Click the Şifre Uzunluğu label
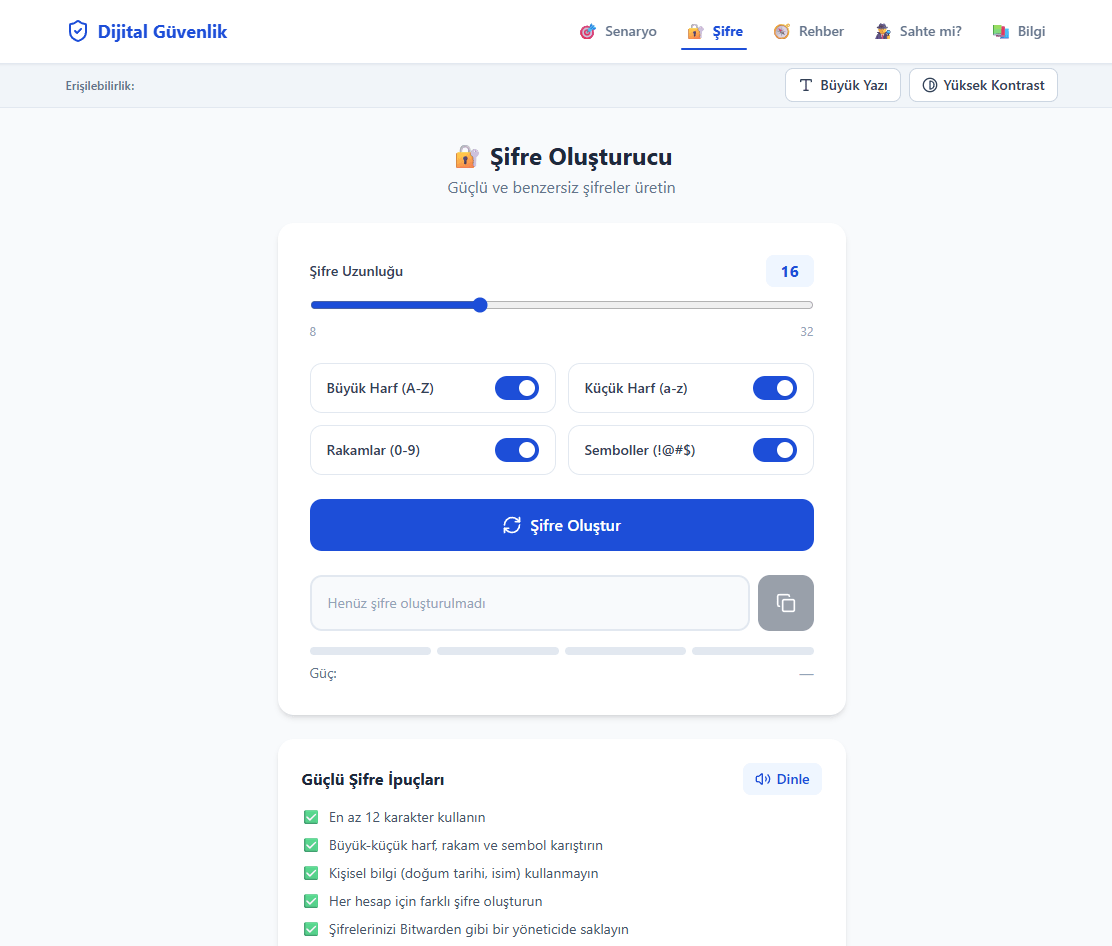1112x946 pixels. [356, 271]
